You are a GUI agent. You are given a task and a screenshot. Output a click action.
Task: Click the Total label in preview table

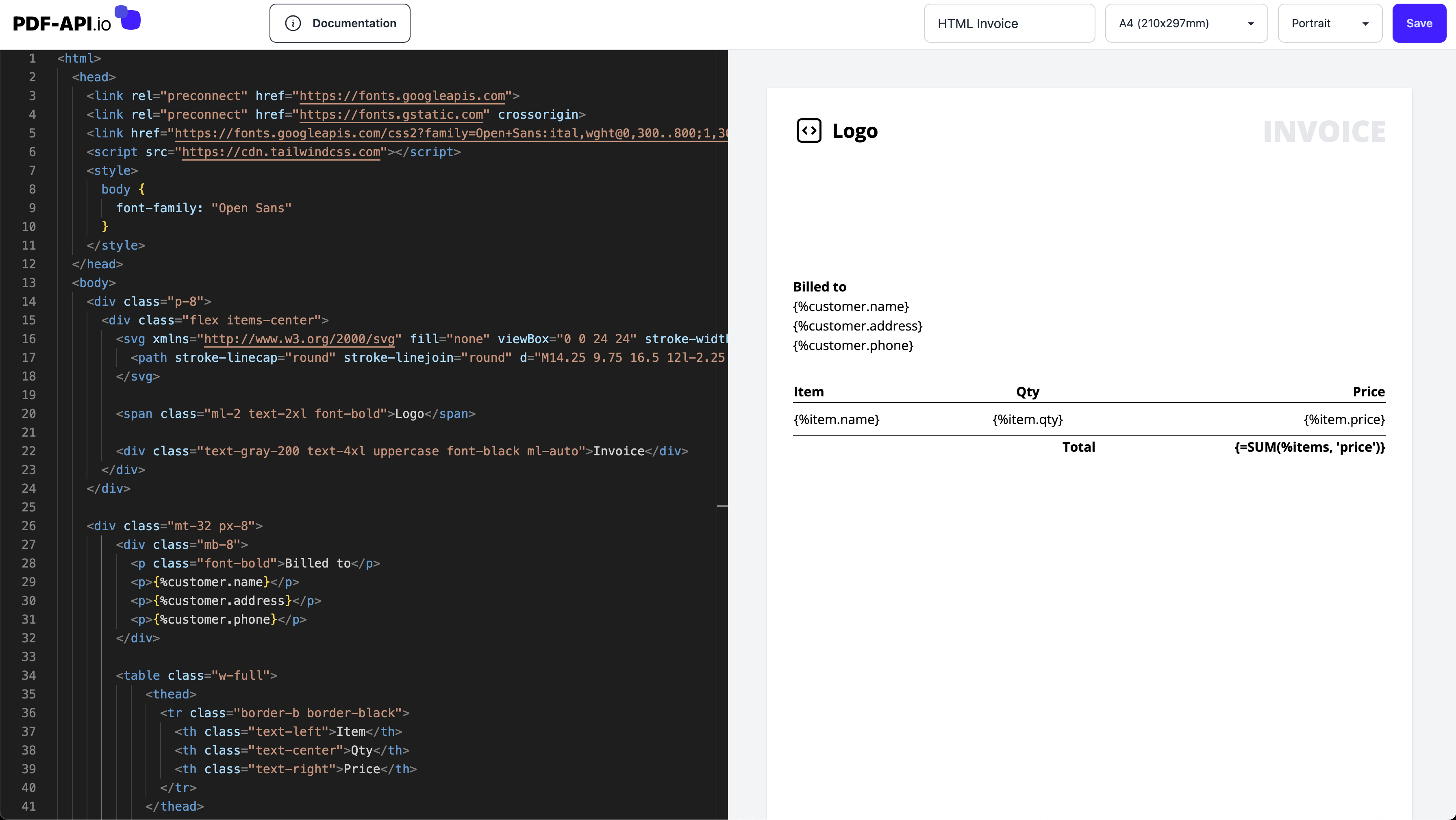[1078, 447]
